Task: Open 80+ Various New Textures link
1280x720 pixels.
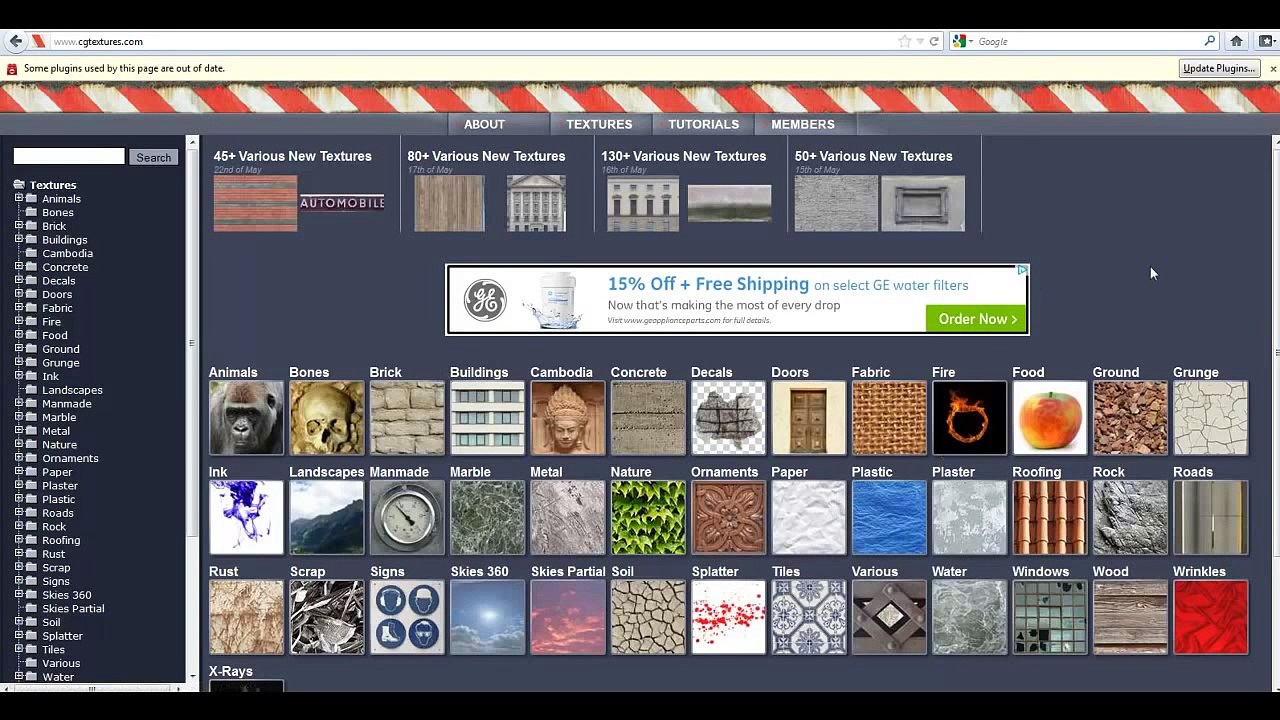Action: [486, 156]
